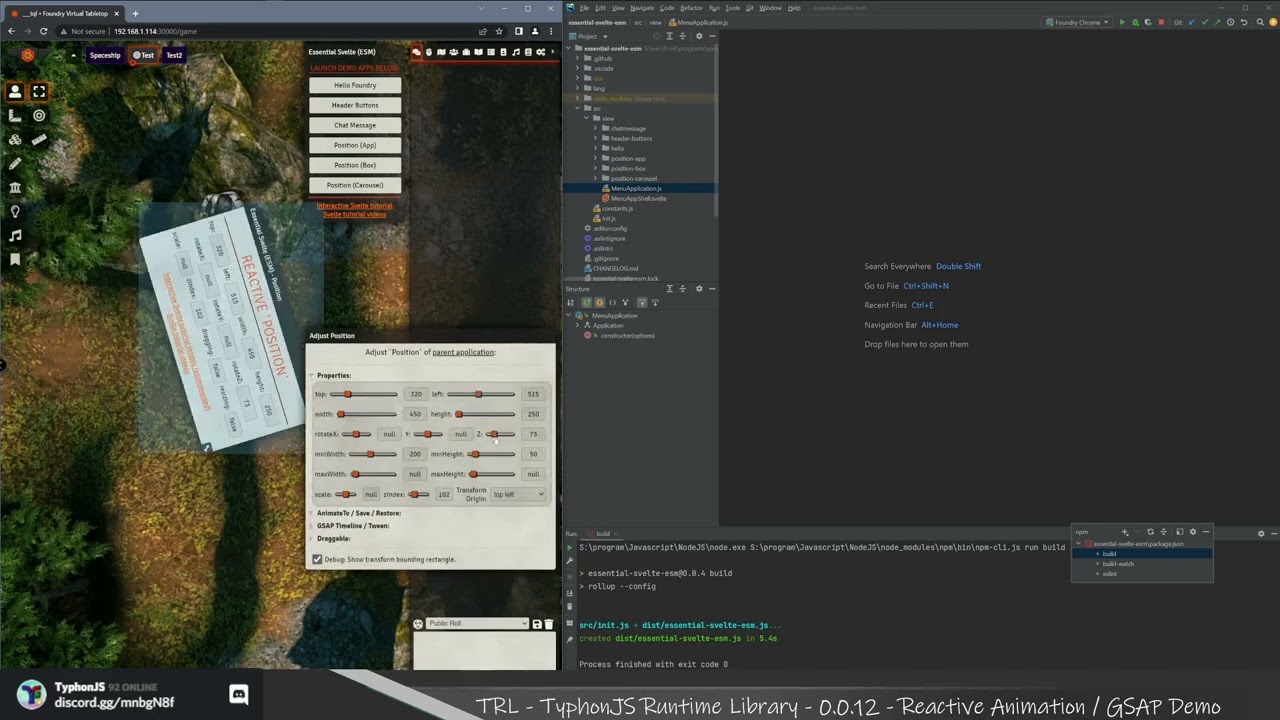Adjust the rotateZ slider

point(495,434)
